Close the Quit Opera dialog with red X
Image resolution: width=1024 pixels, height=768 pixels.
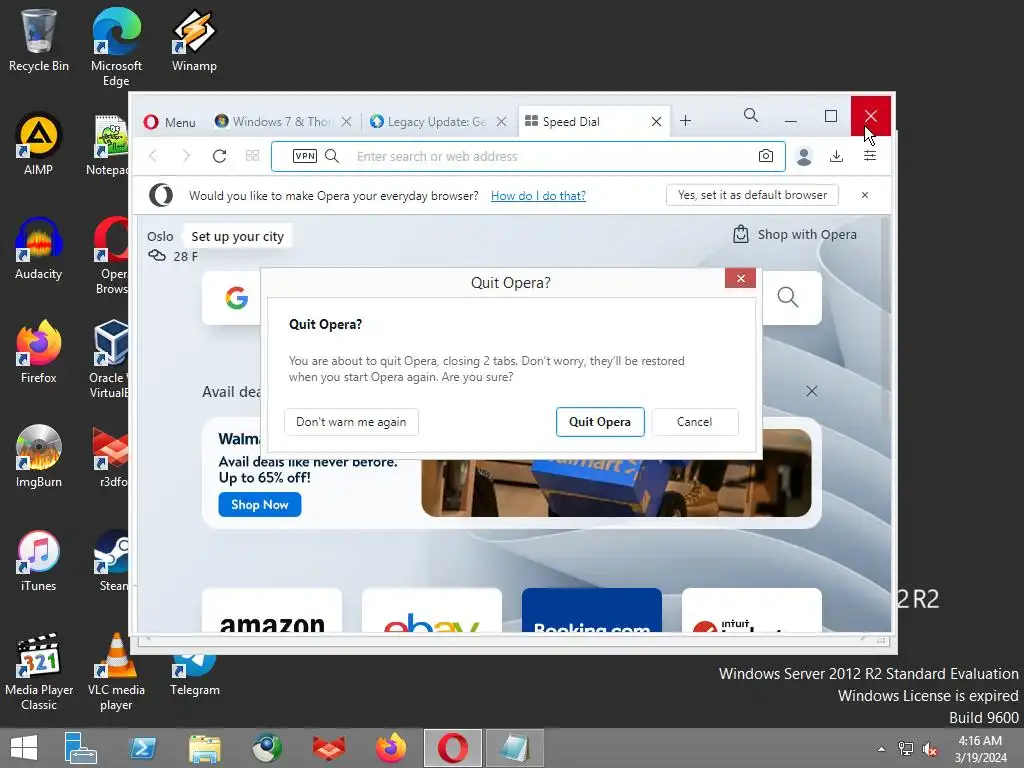(x=740, y=278)
